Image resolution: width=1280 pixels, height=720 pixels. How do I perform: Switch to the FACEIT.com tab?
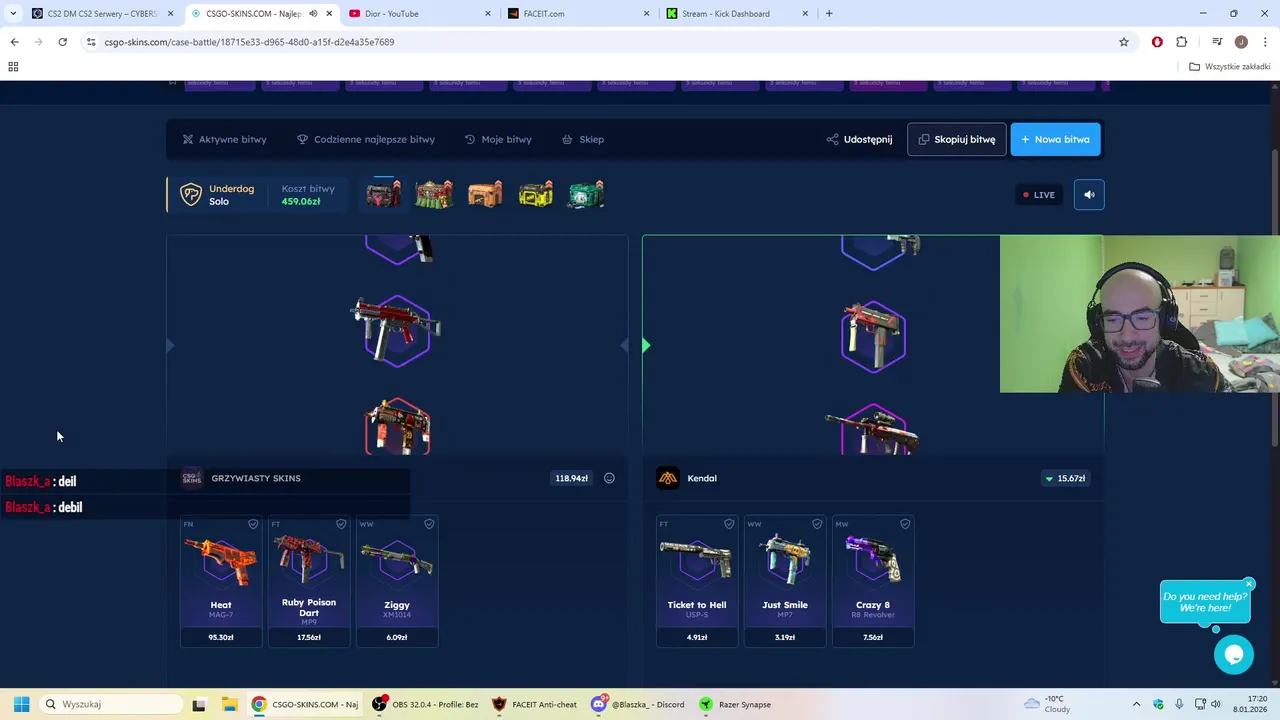[x=576, y=14]
